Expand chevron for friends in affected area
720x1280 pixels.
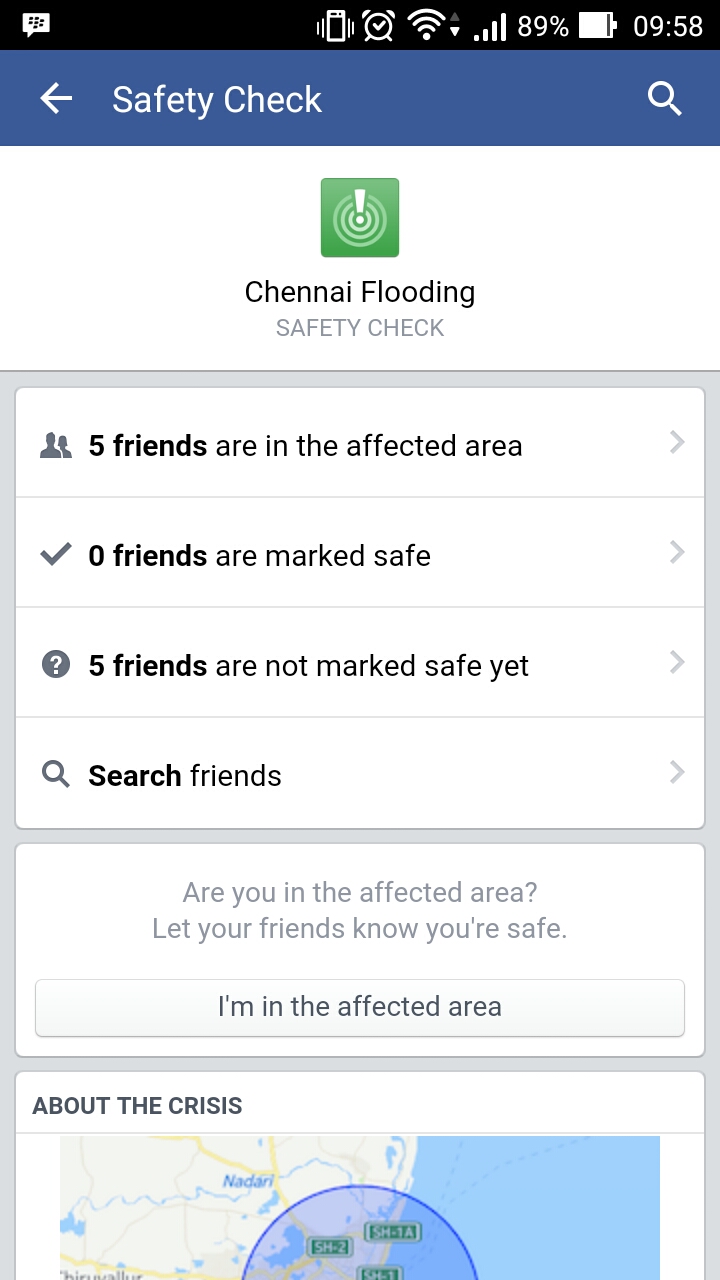[x=677, y=443]
